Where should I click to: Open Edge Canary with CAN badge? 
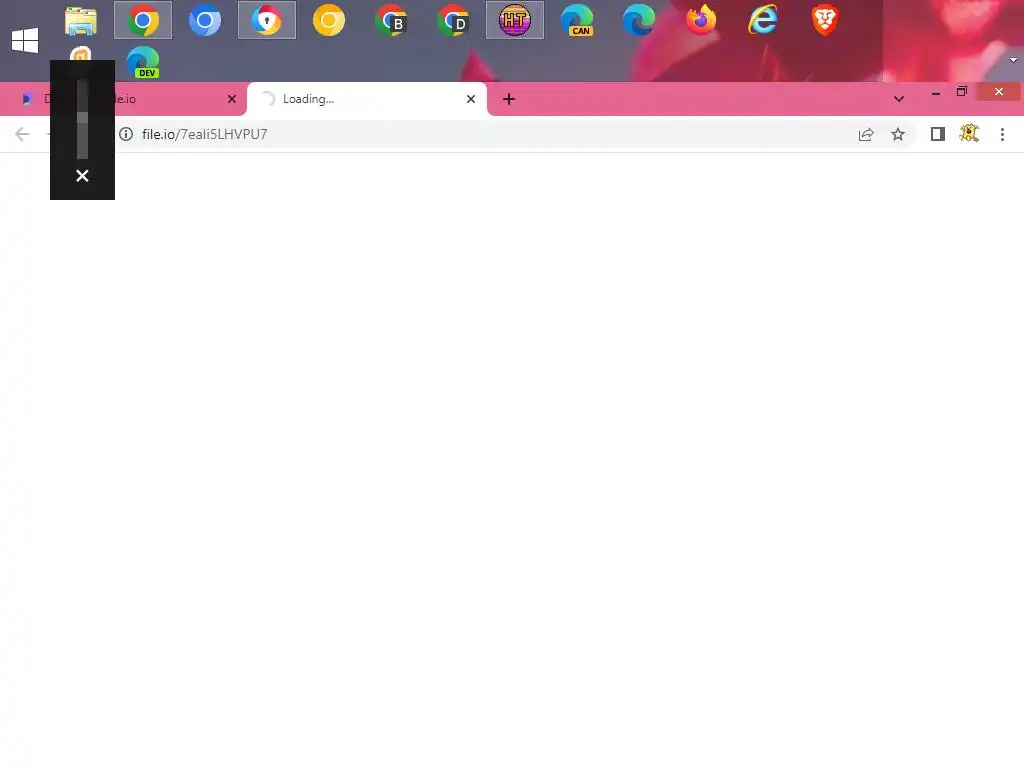pyautogui.click(x=577, y=20)
